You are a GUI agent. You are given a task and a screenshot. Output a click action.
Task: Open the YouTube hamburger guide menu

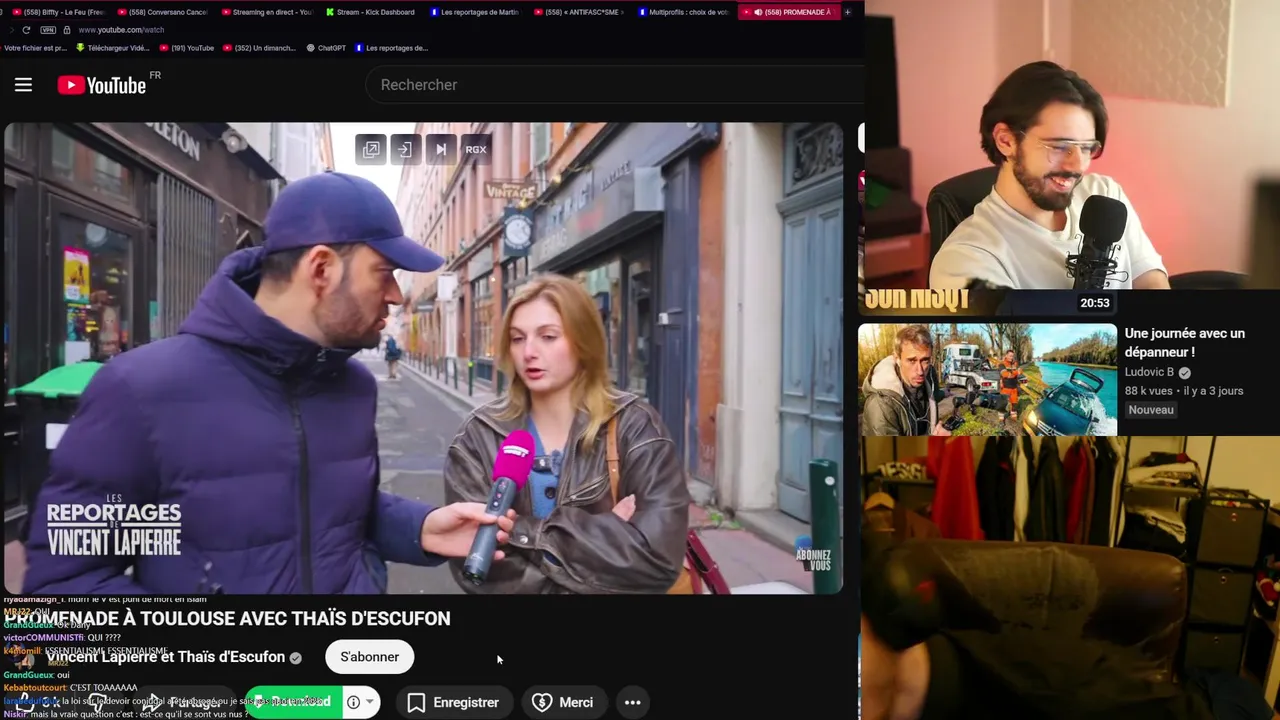tap(23, 85)
